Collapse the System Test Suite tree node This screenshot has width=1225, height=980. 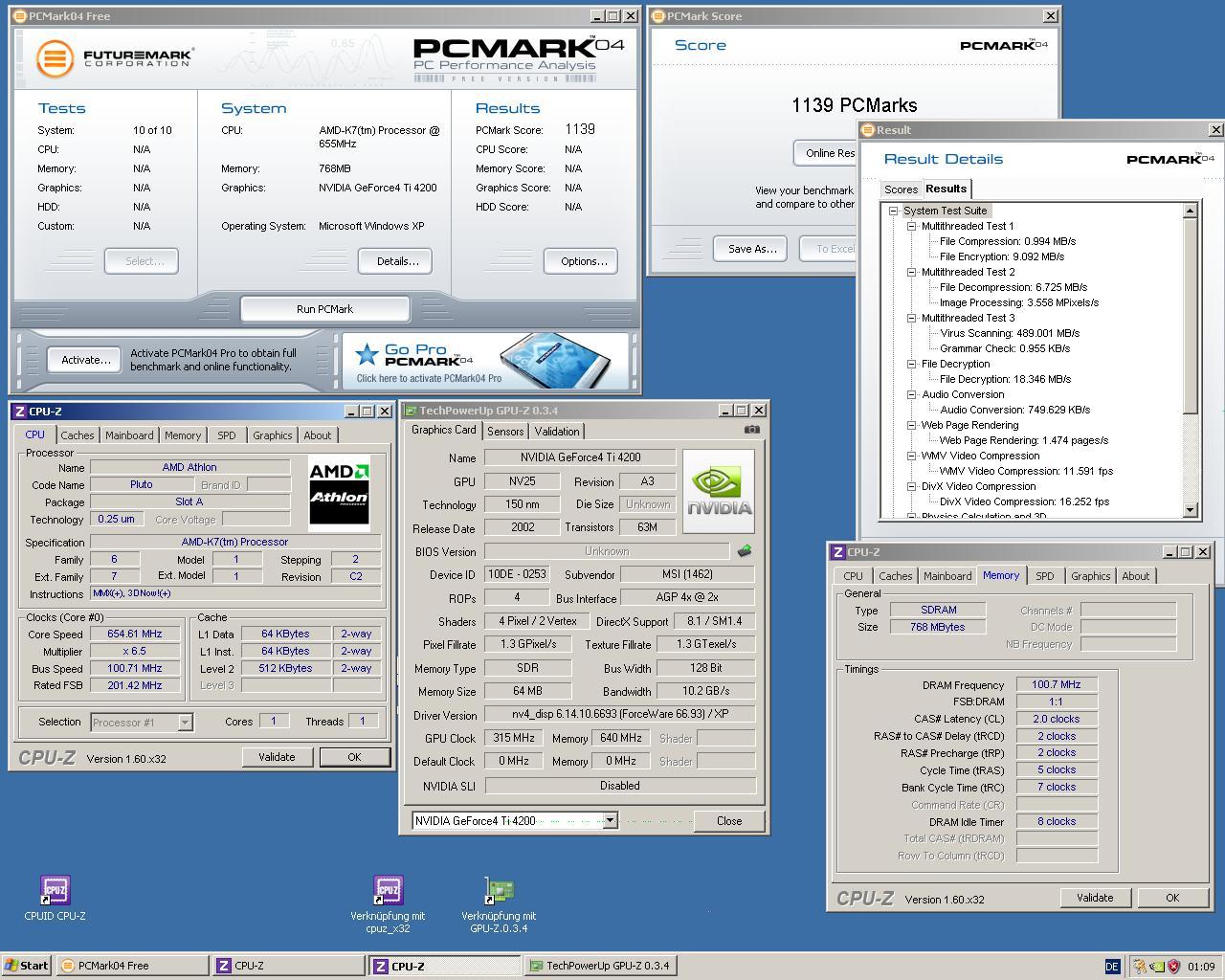(894, 211)
